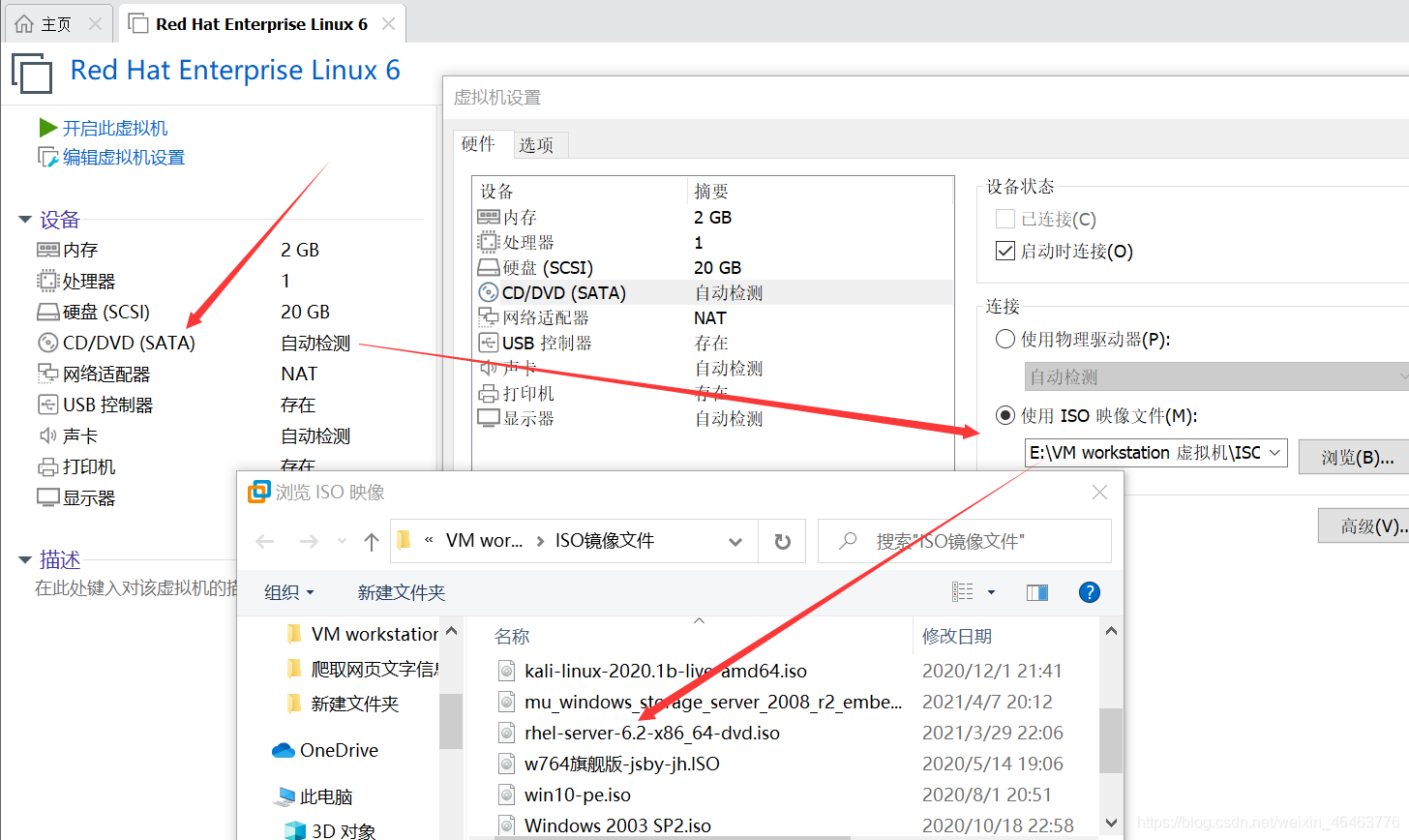Image resolution: width=1409 pixels, height=840 pixels.
Task: Click the 网络适配器 icon in settings hardware list
Action: tap(489, 317)
